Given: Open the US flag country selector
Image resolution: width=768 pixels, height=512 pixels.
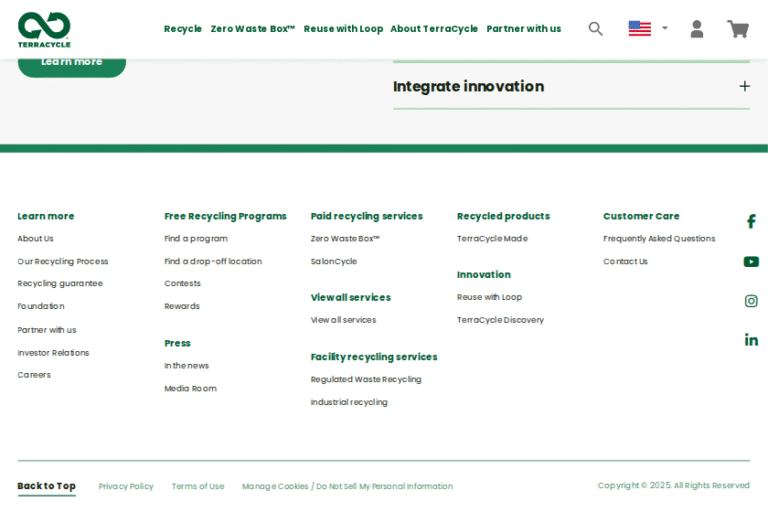Looking at the screenshot, I should pyautogui.click(x=647, y=29).
